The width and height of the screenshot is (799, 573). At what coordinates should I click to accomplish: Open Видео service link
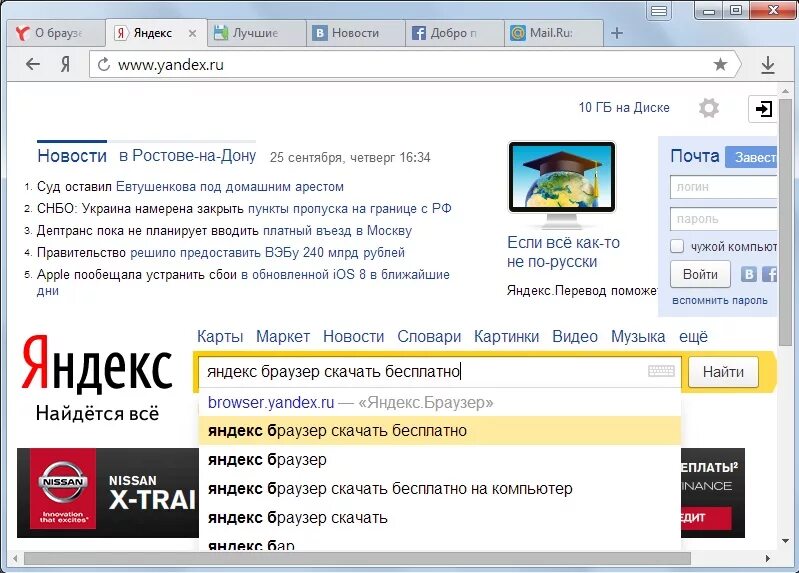[x=575, y=336]
